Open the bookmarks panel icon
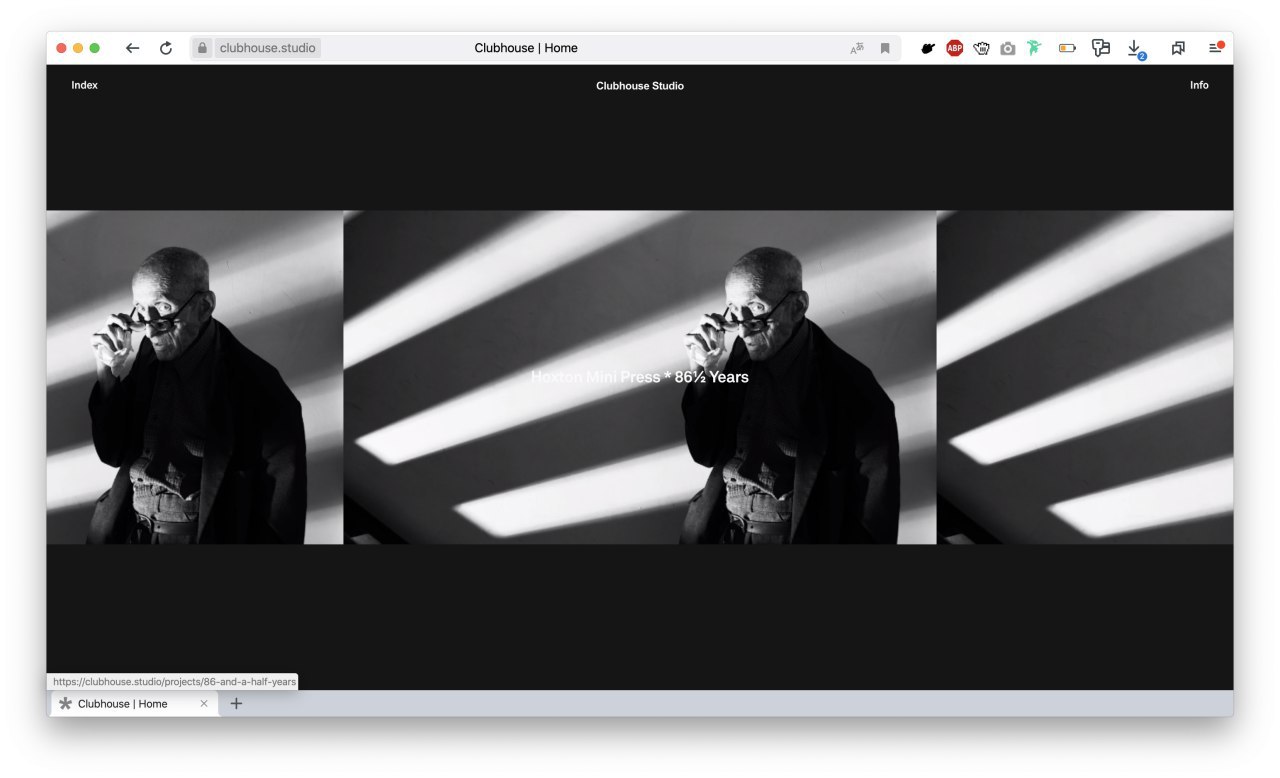Image resolution: width=1280 pixels, height=778 pixels. [1178, 48]
